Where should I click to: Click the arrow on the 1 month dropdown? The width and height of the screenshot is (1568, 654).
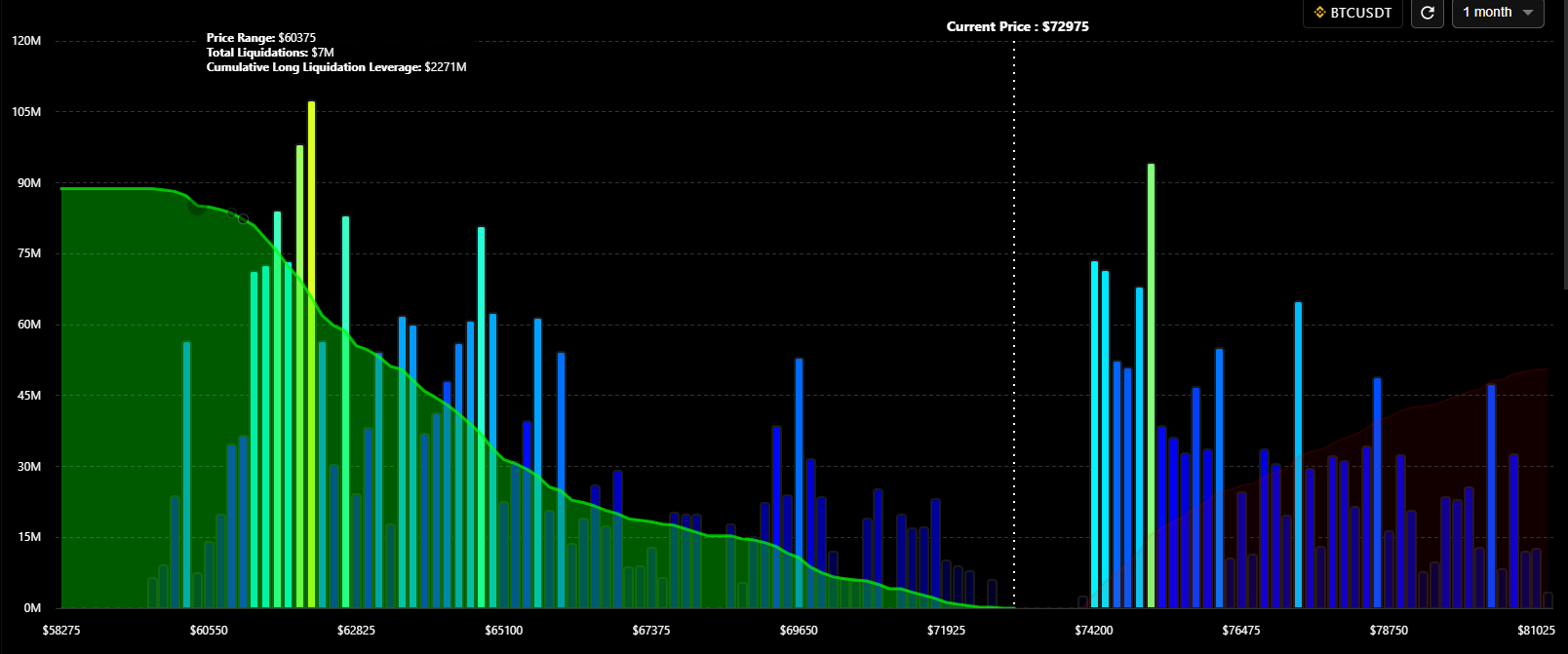pyautogui.click(x=1528, y=13)
